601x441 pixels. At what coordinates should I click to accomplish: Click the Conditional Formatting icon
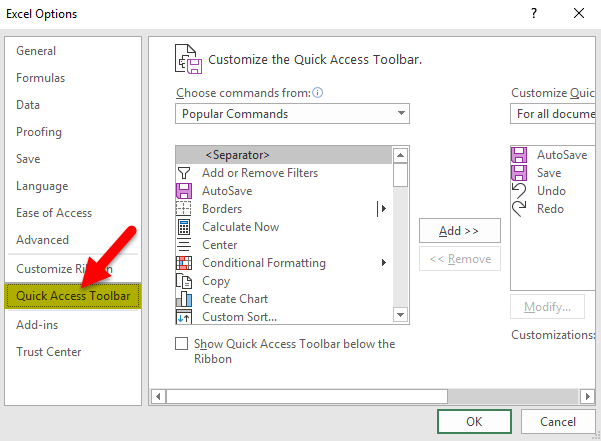(184, 263)
